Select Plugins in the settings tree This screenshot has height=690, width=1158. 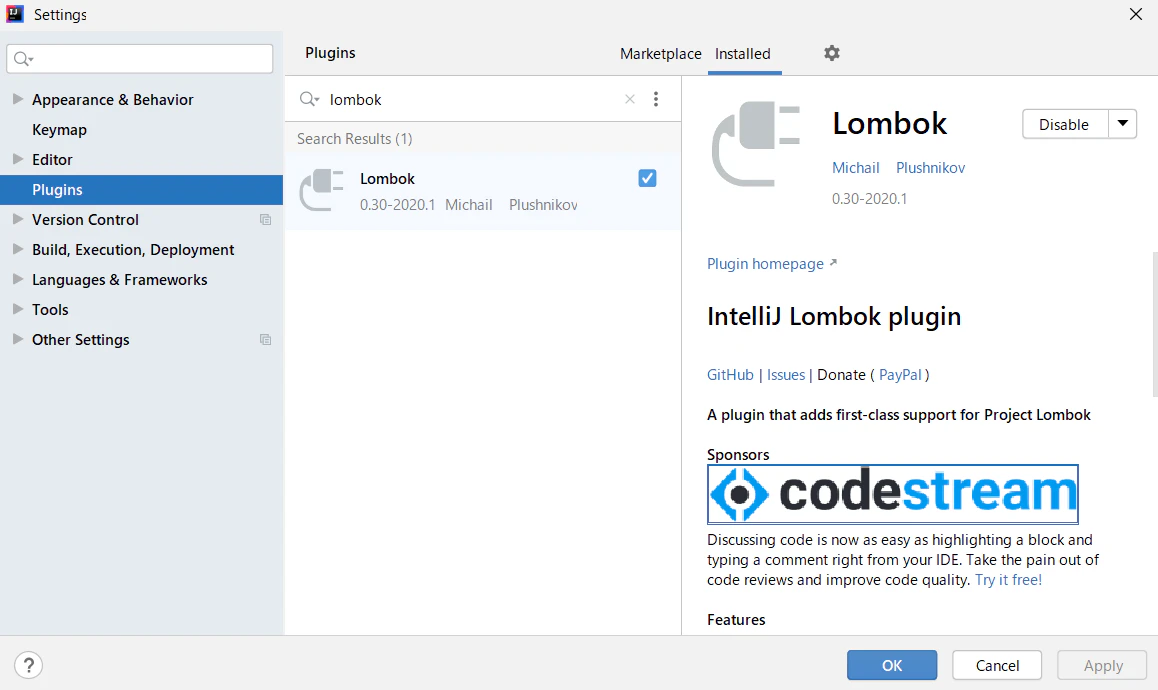(x=141, y=190)
